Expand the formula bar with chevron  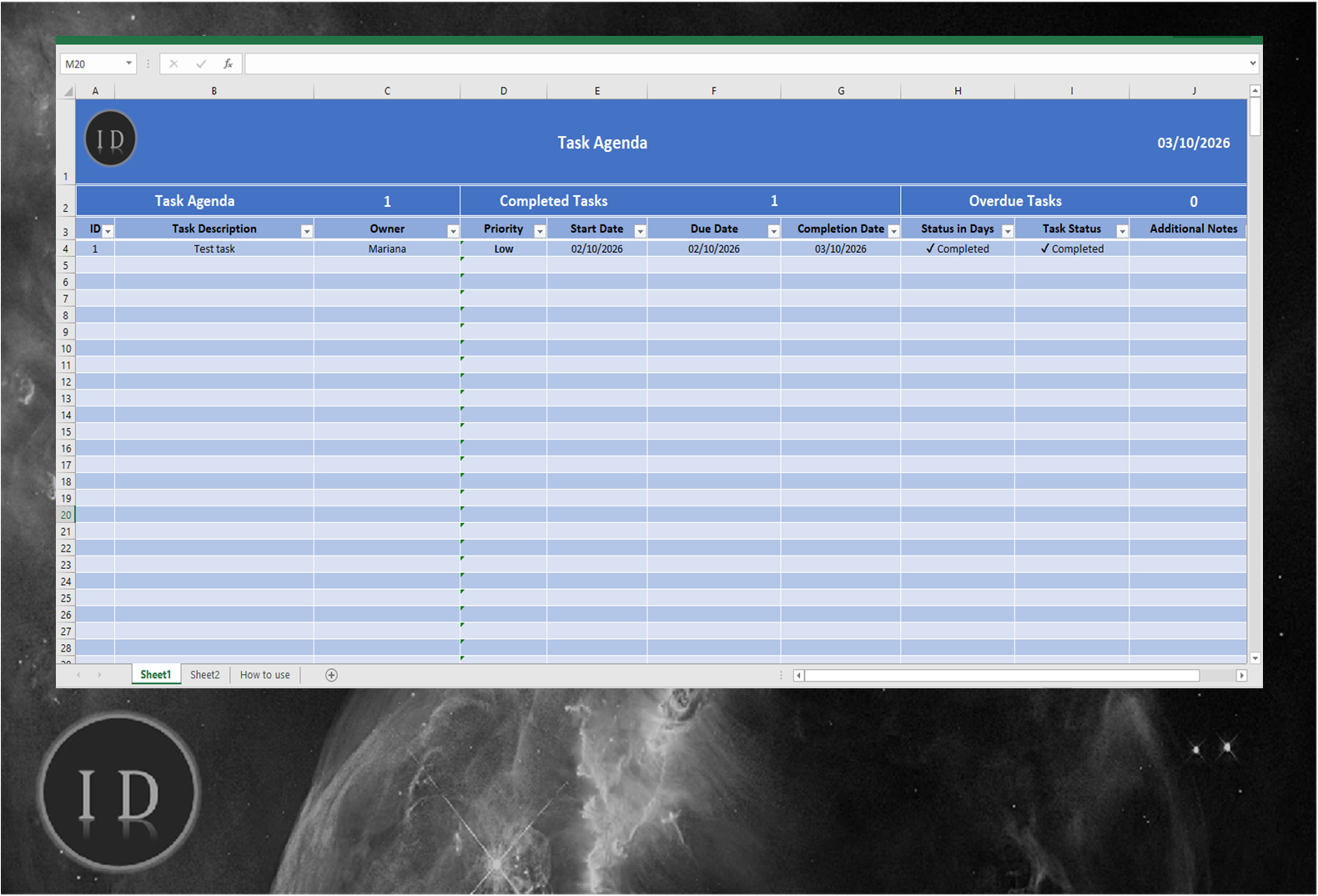1252,63
